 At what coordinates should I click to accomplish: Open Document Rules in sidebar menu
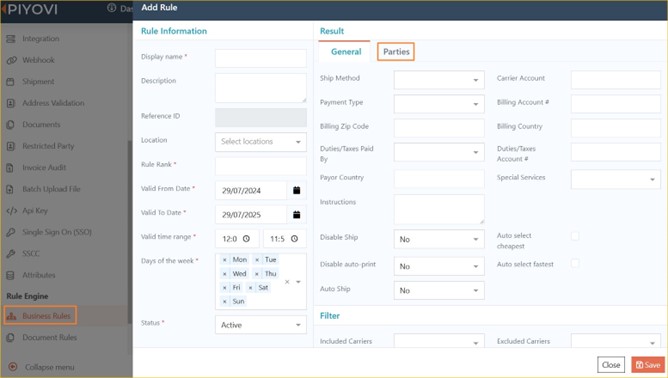pyautogui.click(x=49, y=338)
